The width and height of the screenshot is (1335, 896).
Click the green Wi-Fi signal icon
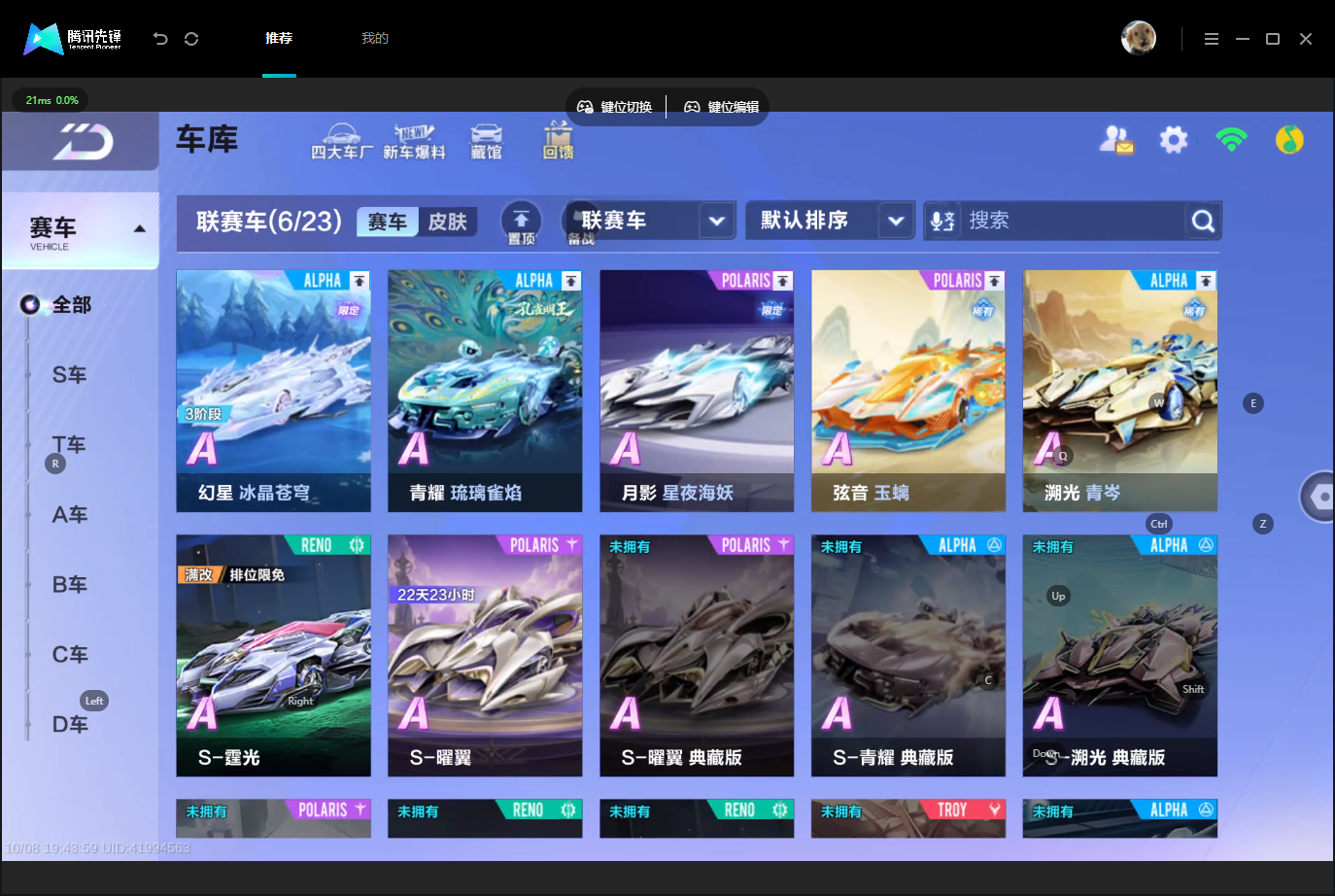[x=1231, y=139]
